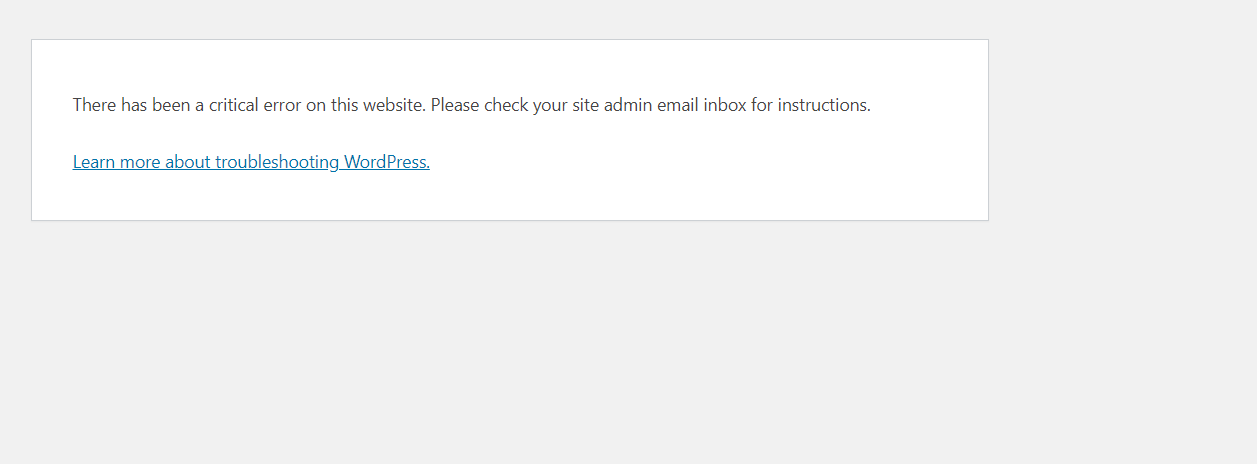
Task: Click the word 'troubleshooting' in the link
Action: pos(277,162)
